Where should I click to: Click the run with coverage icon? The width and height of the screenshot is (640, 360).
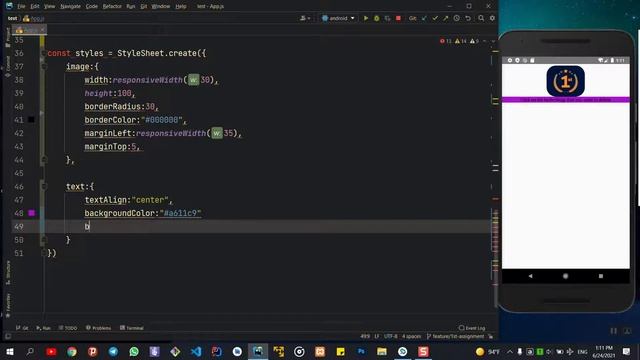387,18
